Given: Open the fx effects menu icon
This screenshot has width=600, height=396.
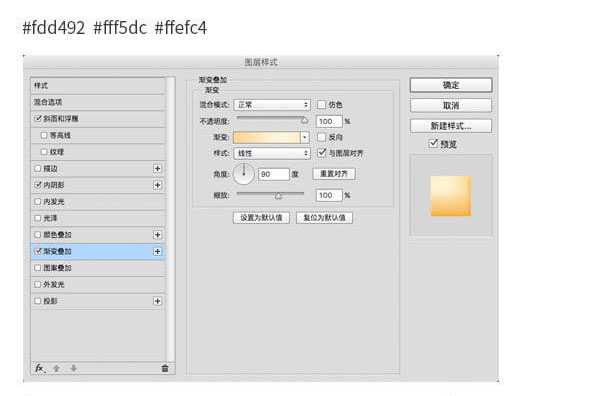Looking at the screenshot, I should click(x=40, y=368).
